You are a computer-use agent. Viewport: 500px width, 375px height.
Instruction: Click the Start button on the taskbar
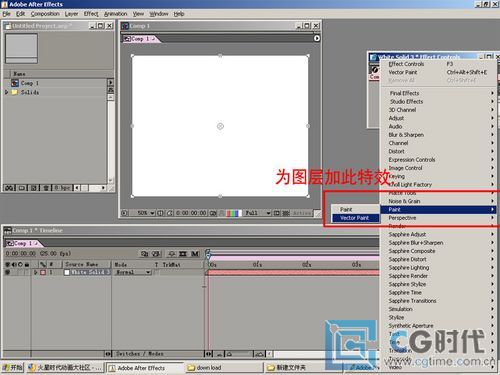12,367
